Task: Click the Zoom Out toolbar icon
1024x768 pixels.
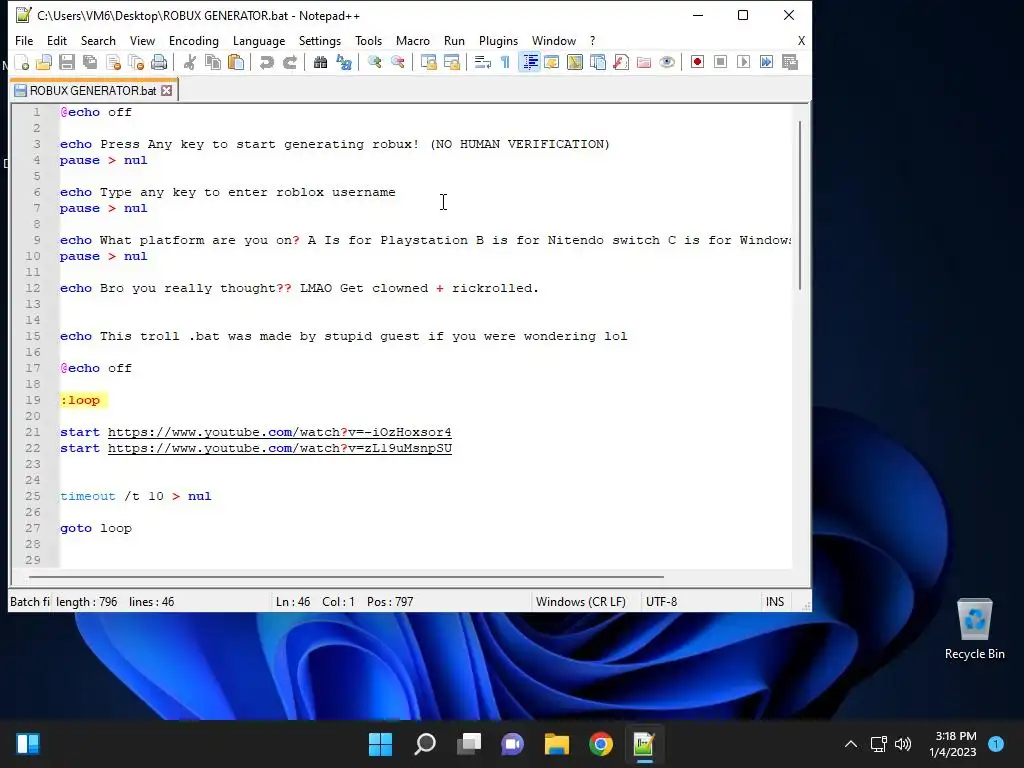Action: [x=398, y=63]
